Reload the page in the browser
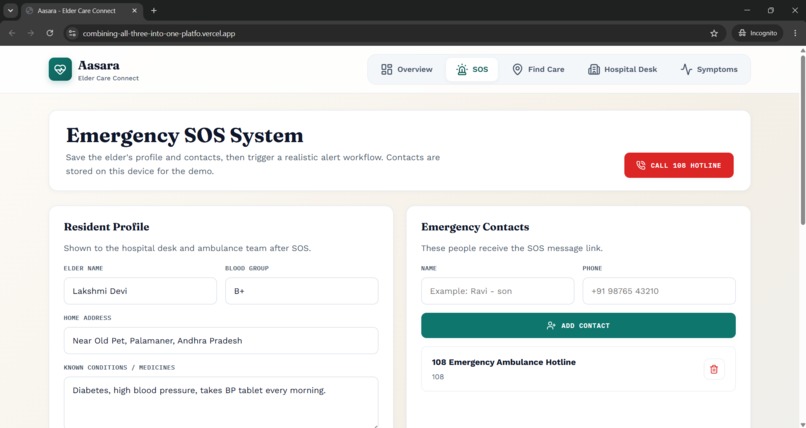 (50, 33)
